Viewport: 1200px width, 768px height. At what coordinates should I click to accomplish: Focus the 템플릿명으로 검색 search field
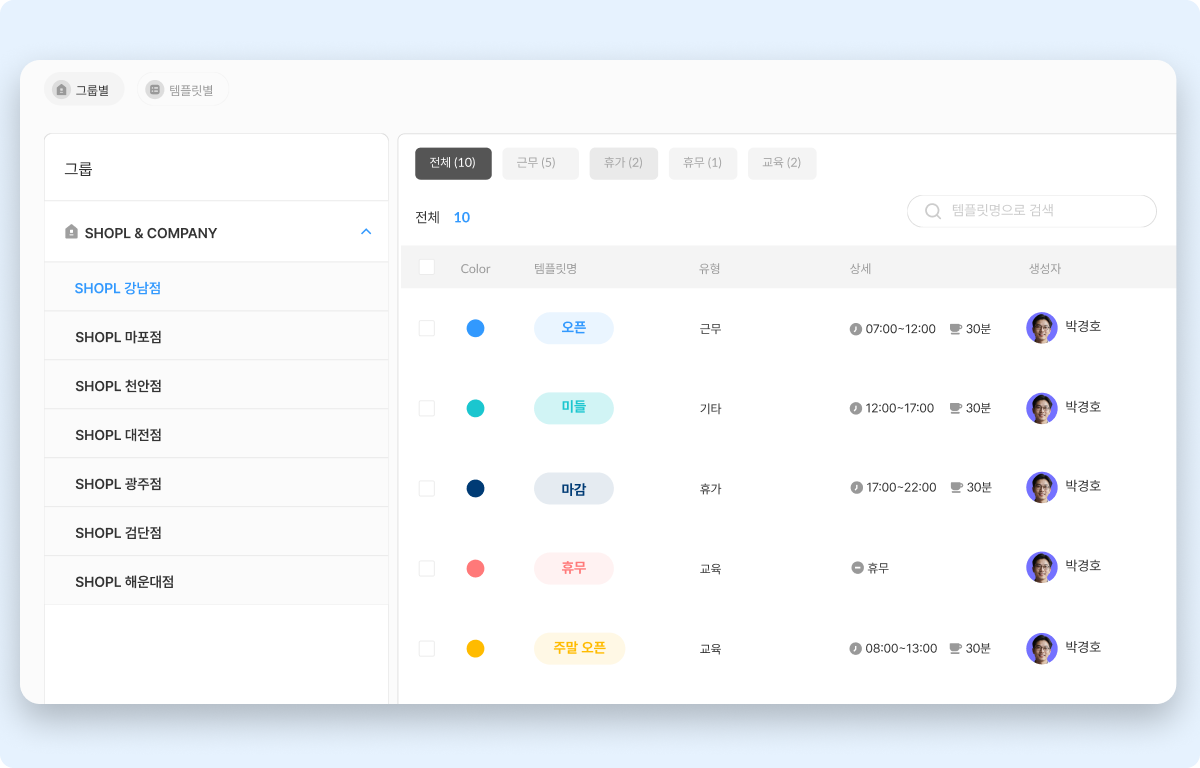[x=1032, y=211]
